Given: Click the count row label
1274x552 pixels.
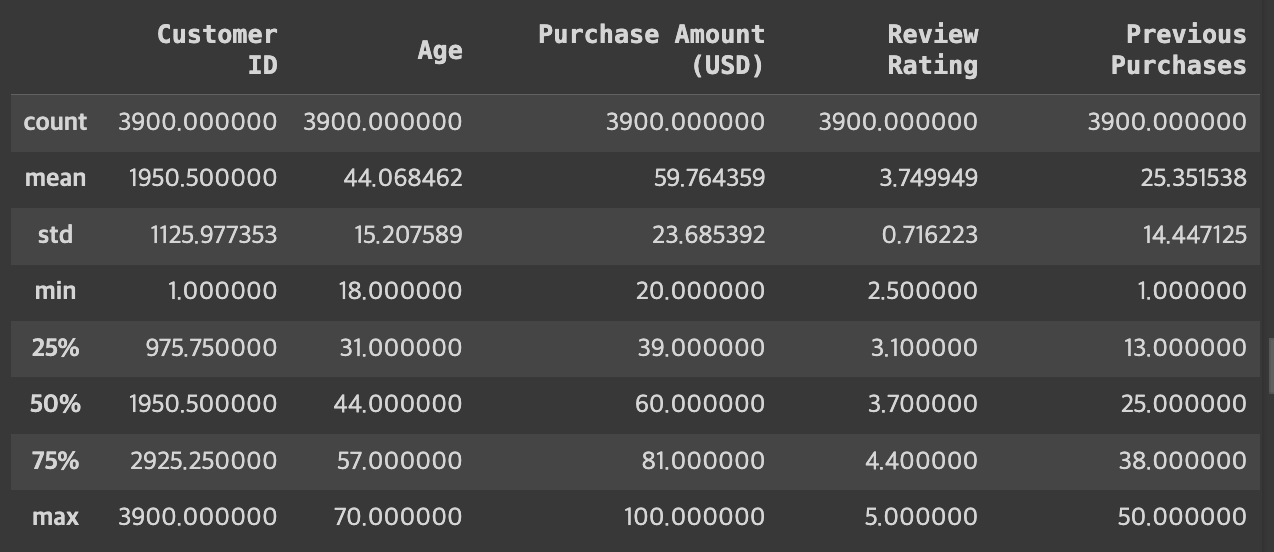Looking at the screenshot, I should click(55, 122).
